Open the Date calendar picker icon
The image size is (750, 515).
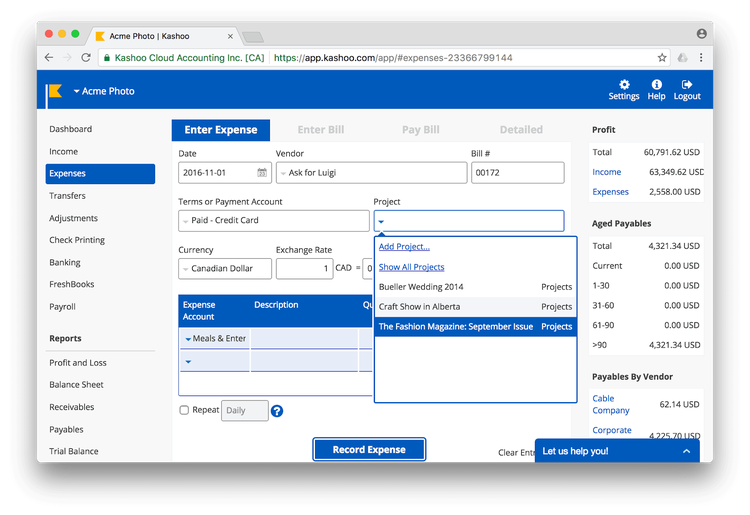[262, 173]
